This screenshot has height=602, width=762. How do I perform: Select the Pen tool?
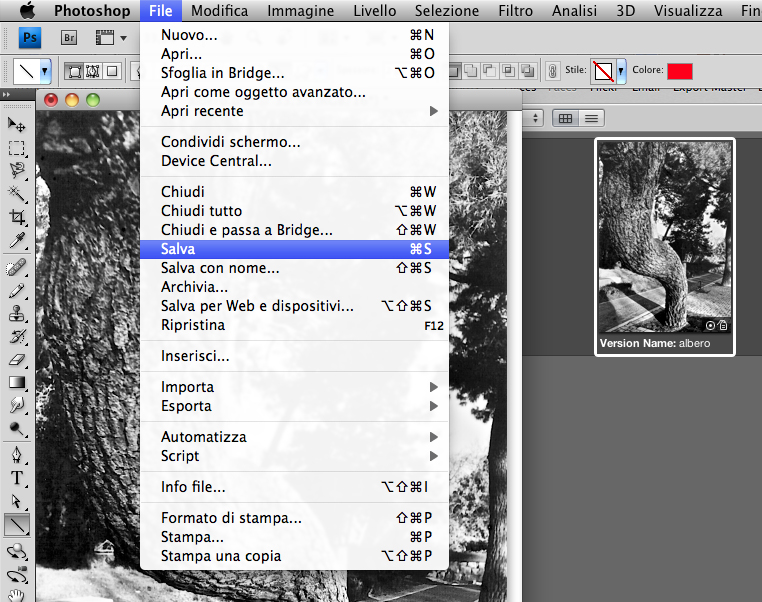coord(17,455)
